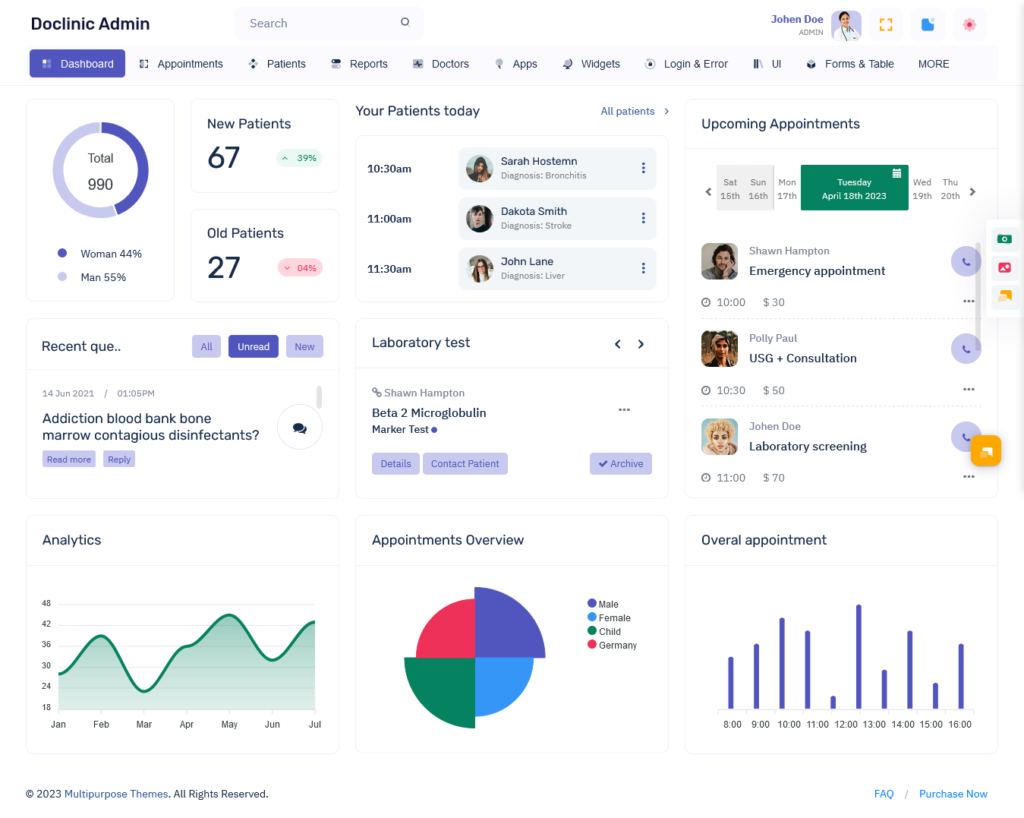
Task: Select Mon 17th in the date strip
Action: point(787,189)
